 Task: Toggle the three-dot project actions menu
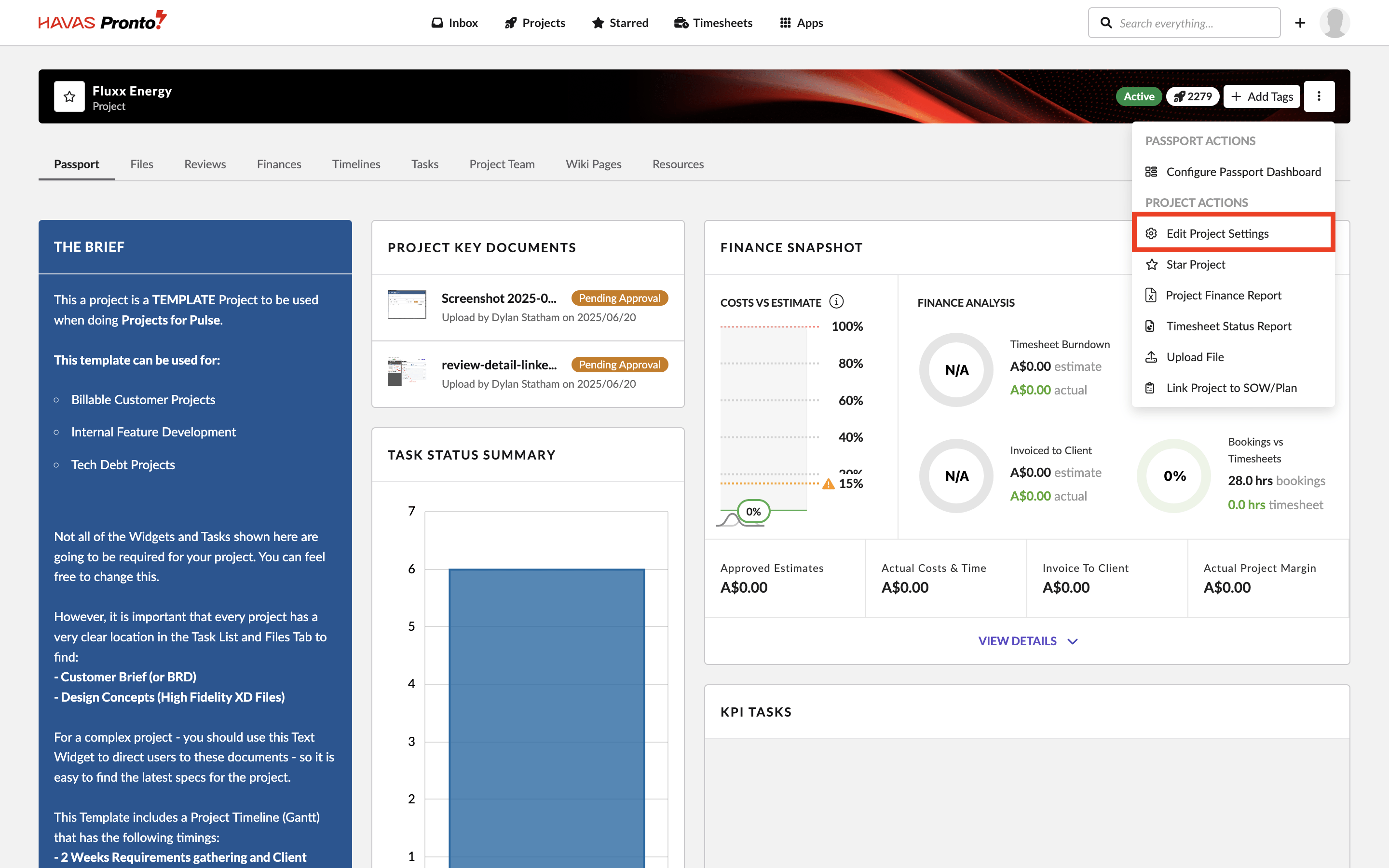click(x=1319, y=96)
